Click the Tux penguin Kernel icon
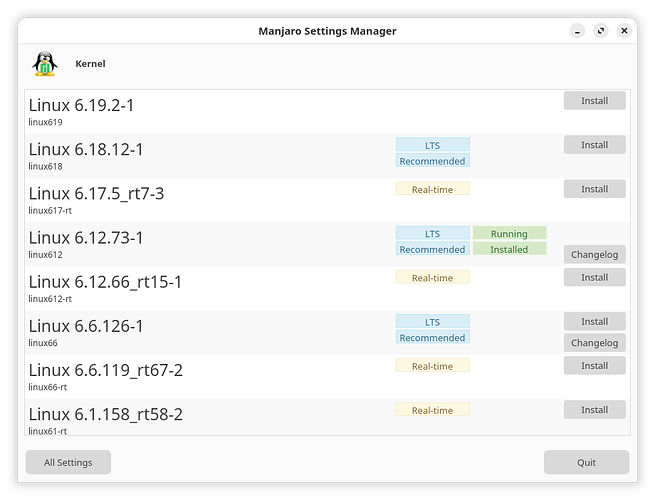 point(45,64)
